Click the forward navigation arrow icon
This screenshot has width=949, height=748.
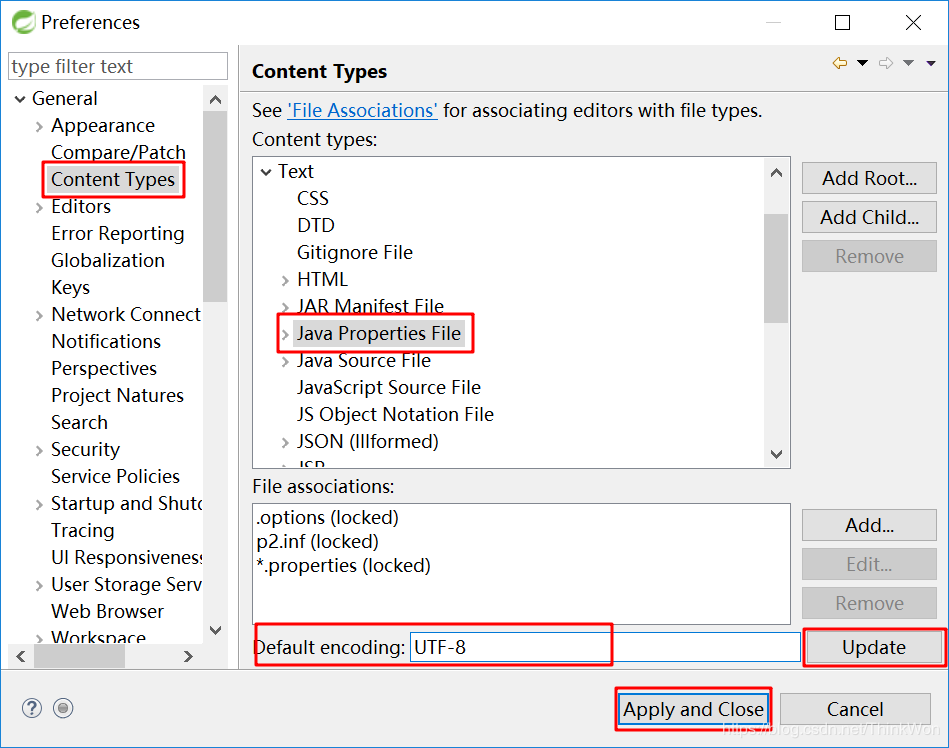(x=885, y=63)
